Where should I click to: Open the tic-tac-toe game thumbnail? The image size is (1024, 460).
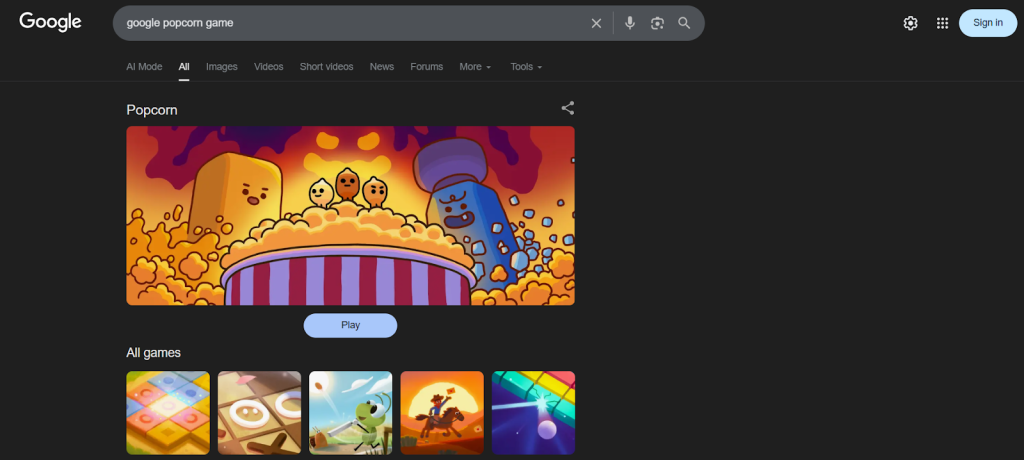coord(259,413)
